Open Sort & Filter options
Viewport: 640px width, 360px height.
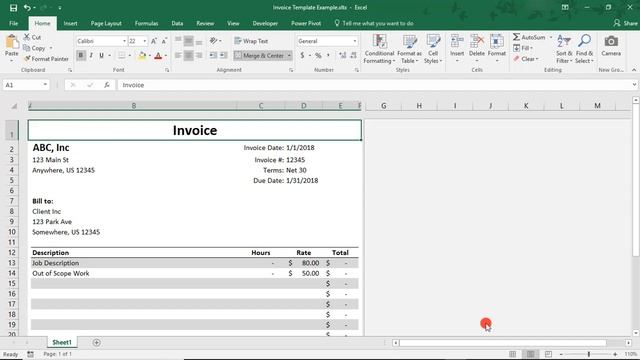tap(564, 49)
